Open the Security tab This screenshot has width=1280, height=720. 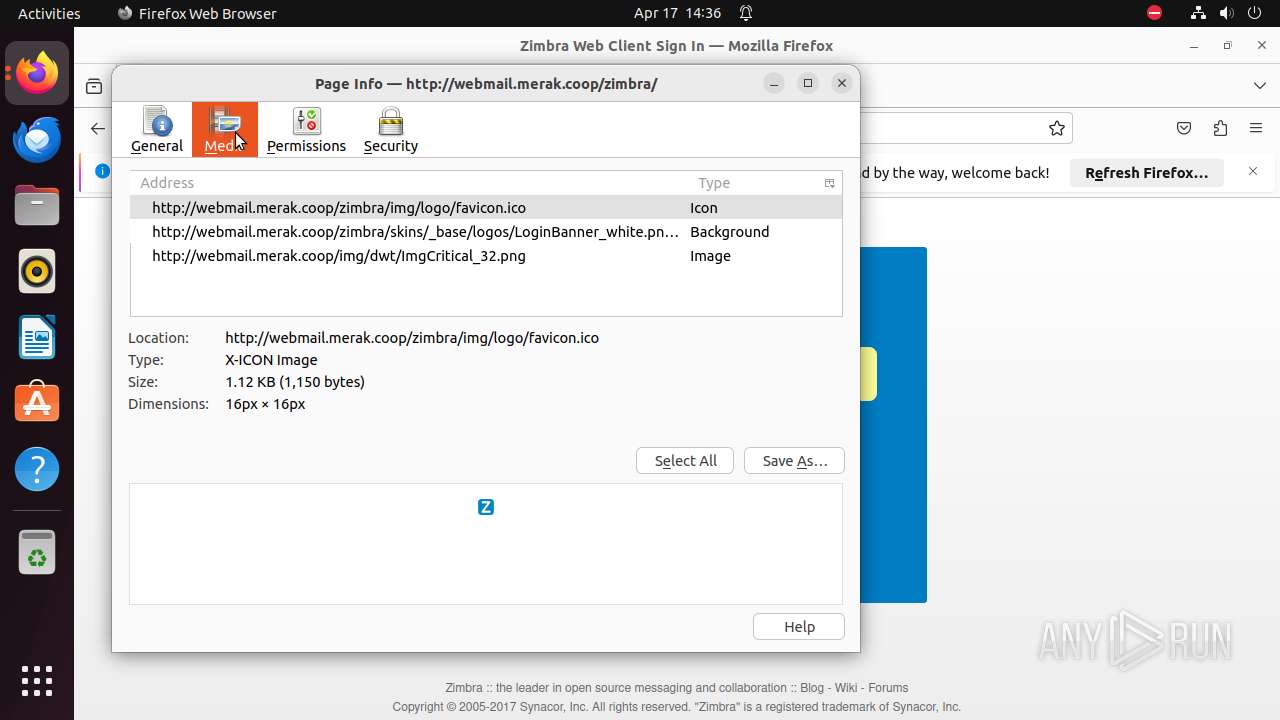click(x=390, y=130)
